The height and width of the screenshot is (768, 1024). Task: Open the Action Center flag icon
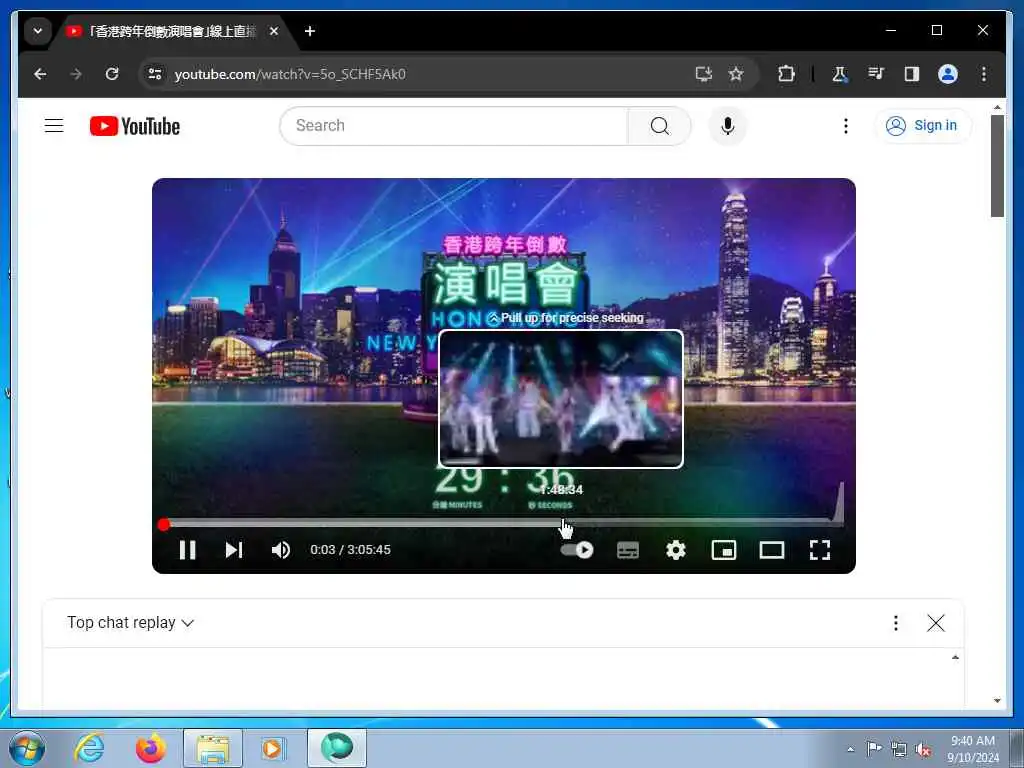pyautogui.click(x=874, y=749)
